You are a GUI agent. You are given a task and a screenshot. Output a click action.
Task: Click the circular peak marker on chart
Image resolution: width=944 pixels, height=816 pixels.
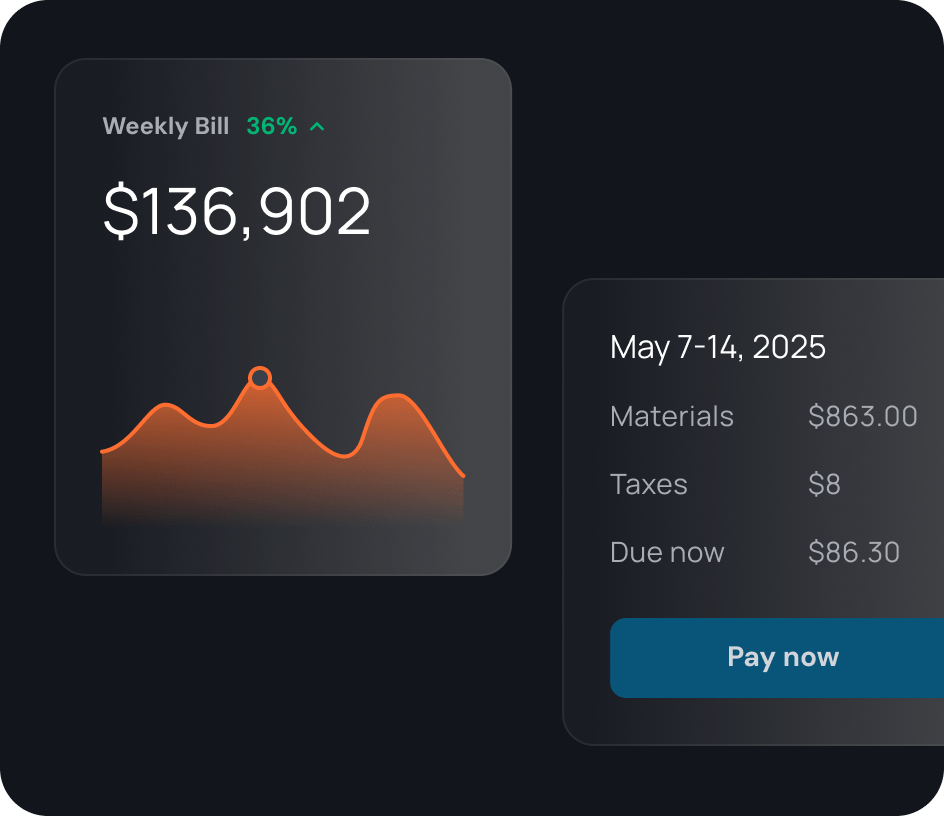[260, 378]
